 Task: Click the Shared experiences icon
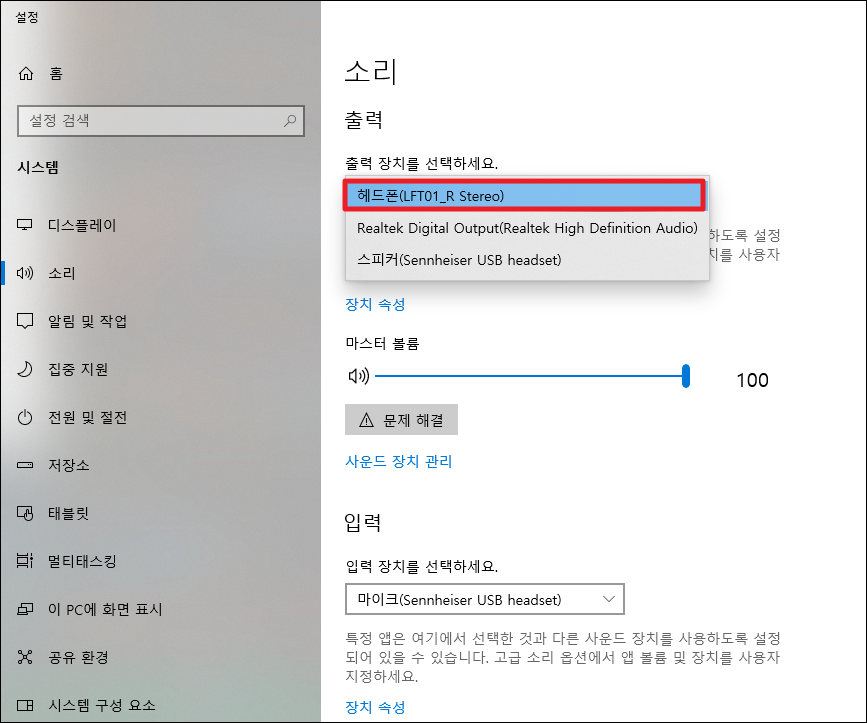[x=26, y=657]
